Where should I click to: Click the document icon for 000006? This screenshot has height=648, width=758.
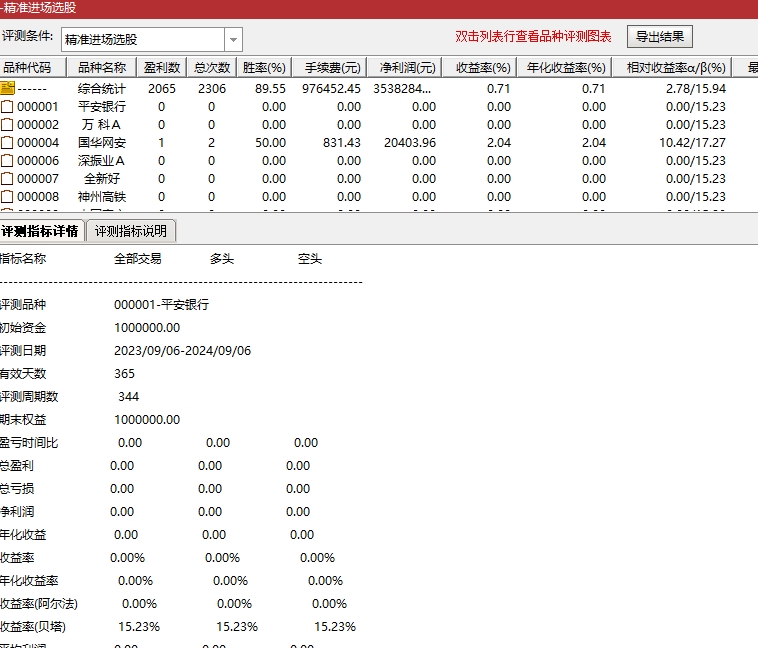coord(7,161)
